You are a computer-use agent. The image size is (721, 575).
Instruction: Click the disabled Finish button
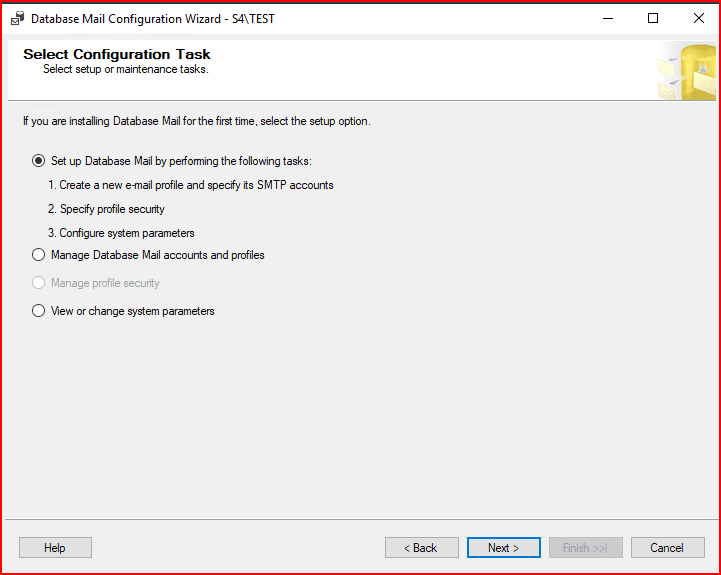tap(585, 548)
